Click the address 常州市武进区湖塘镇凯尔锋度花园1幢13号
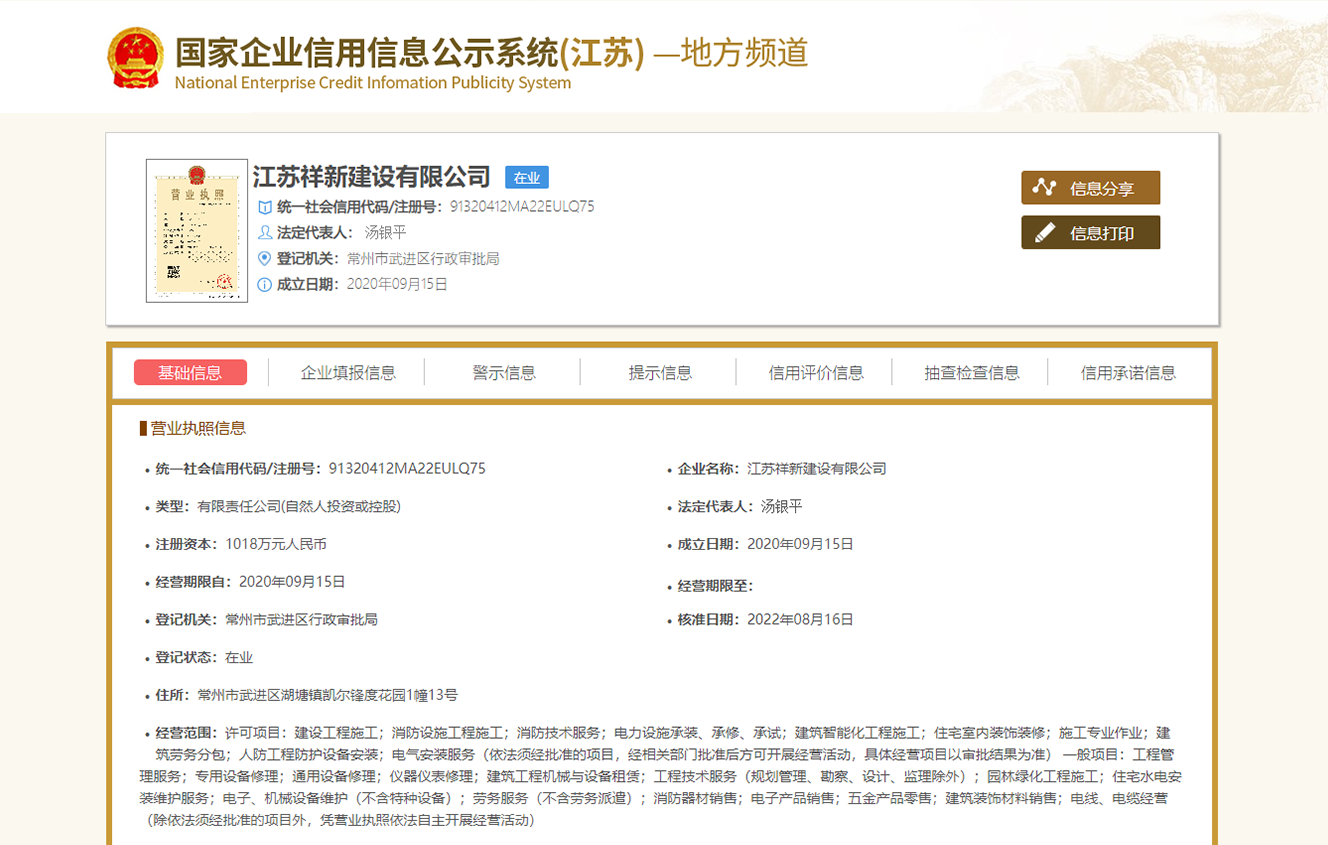This screenshot has height=845, width=1328. click(327, 695)
